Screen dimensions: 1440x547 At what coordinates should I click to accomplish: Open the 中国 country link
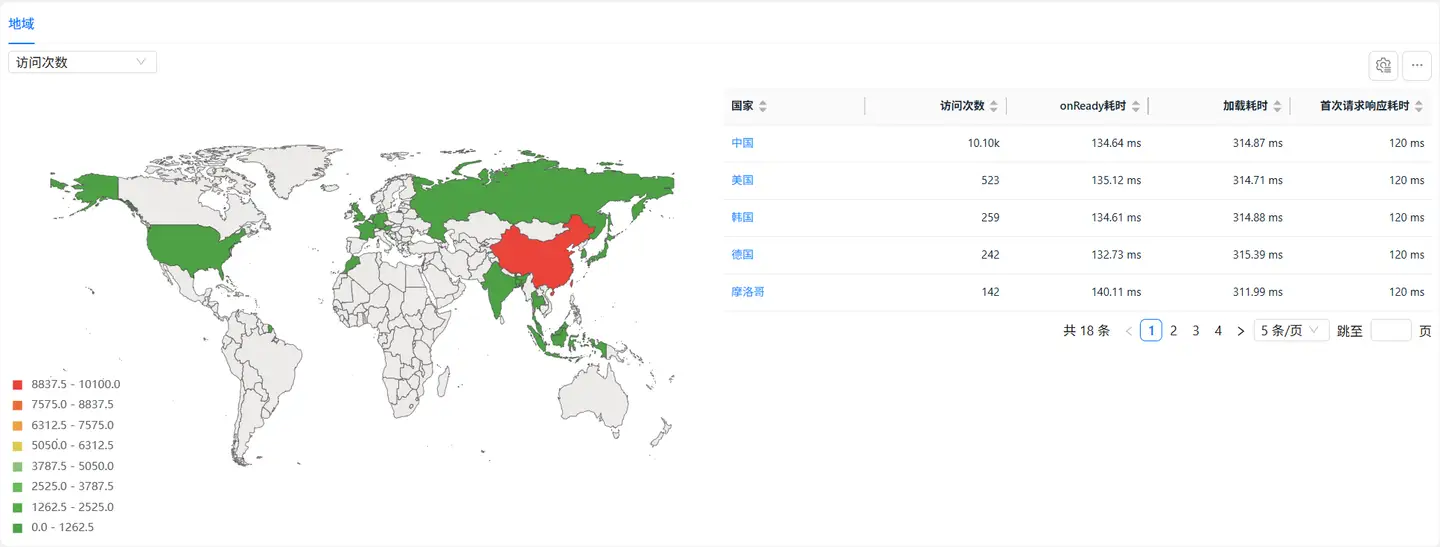point(742,143)
